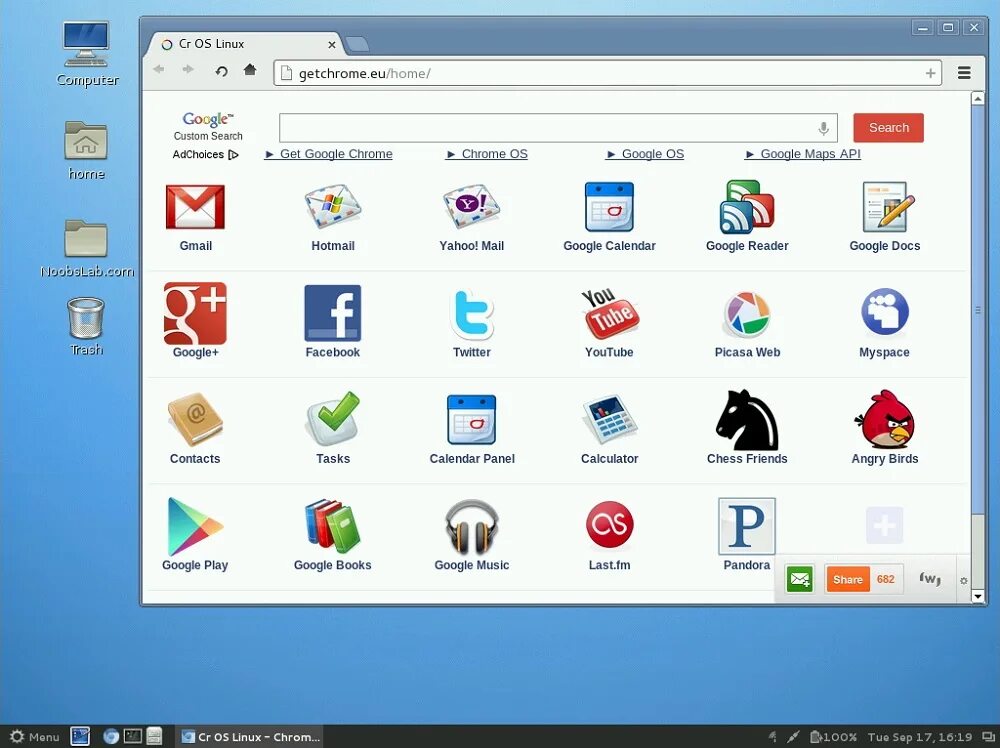Click the browser back arrow
1000x748 pixels.
pos(159,70)
